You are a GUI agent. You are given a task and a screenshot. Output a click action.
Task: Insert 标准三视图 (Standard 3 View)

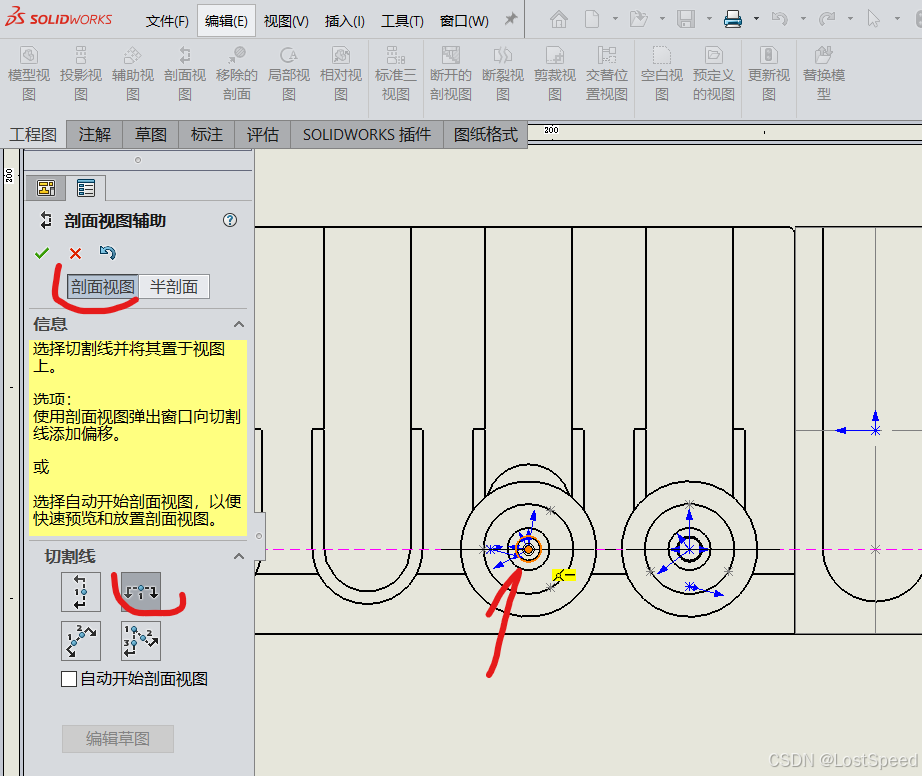(x=396, y=74)
